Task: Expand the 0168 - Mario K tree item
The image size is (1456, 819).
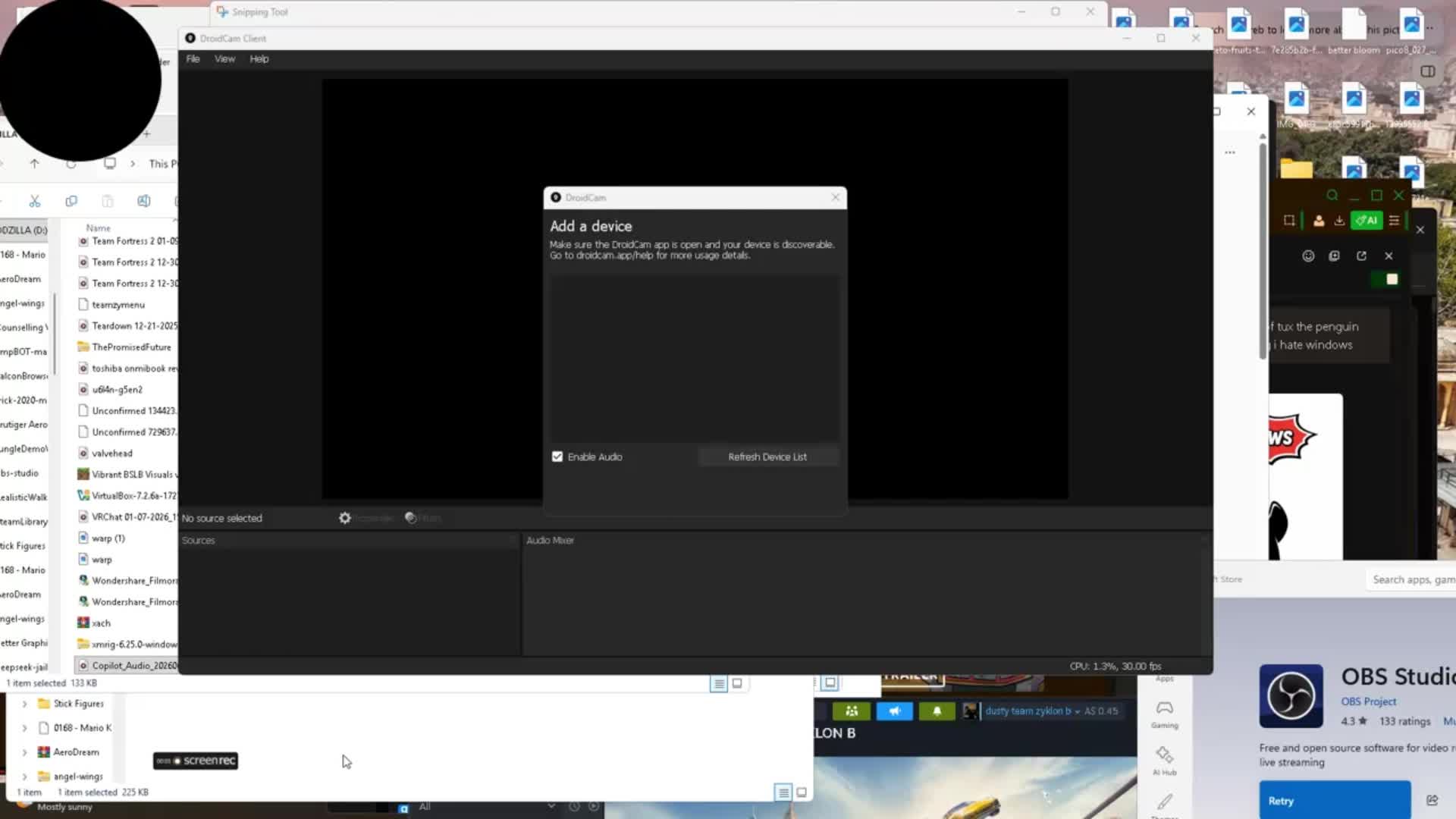Action: click(24, 728)
